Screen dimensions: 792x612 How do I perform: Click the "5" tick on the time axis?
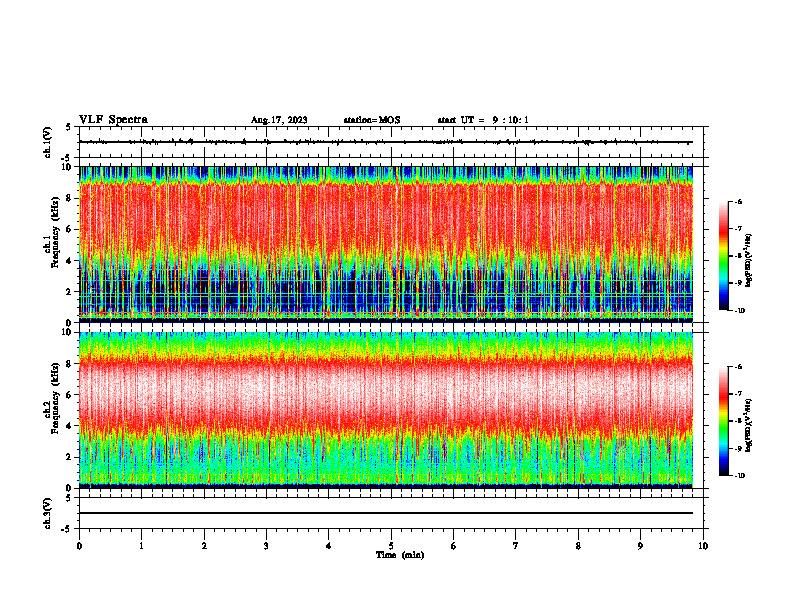pyautogui.click(x=391, y=546)
